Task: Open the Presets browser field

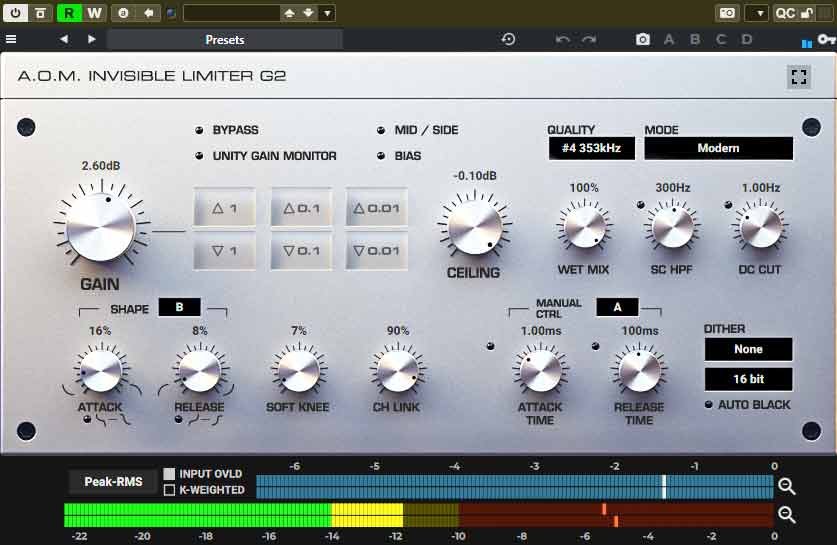Action: (224, 40)
